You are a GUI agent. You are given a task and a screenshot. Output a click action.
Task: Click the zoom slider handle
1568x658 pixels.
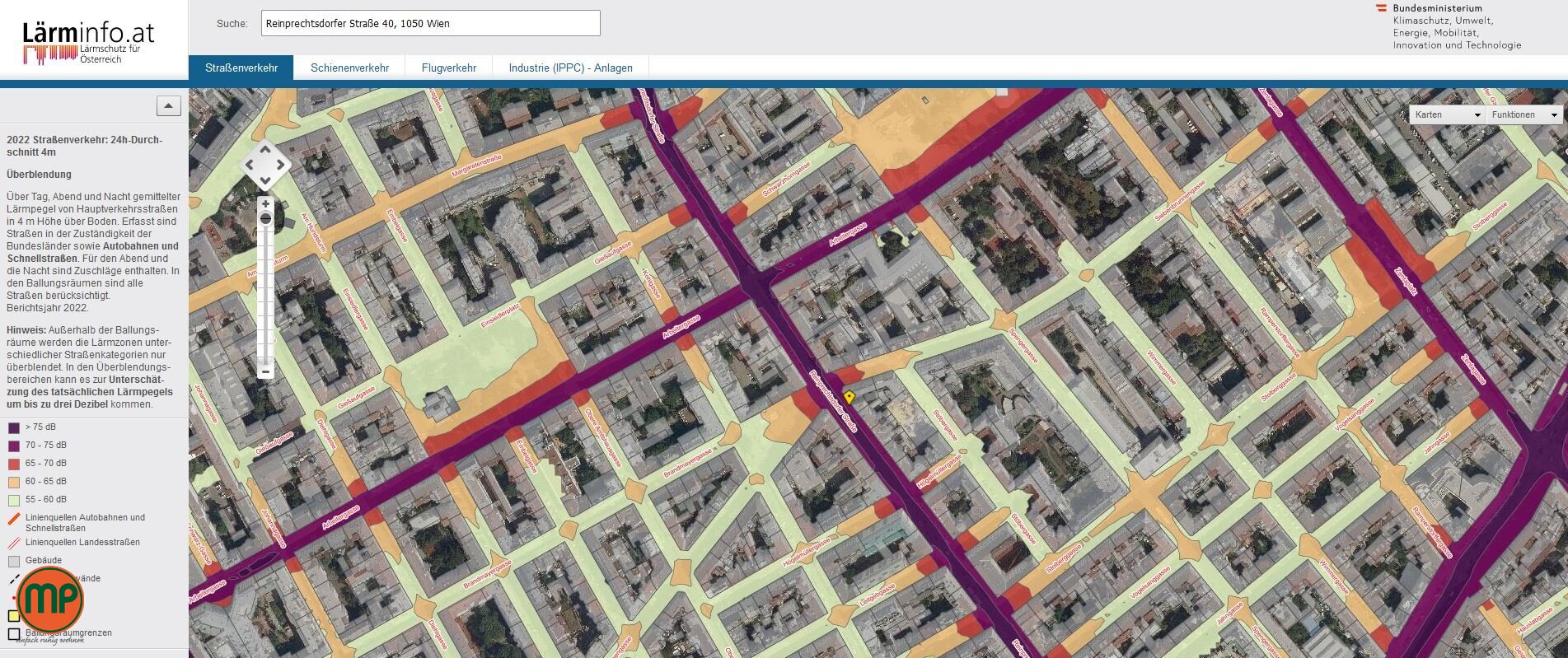coord(265,219)
